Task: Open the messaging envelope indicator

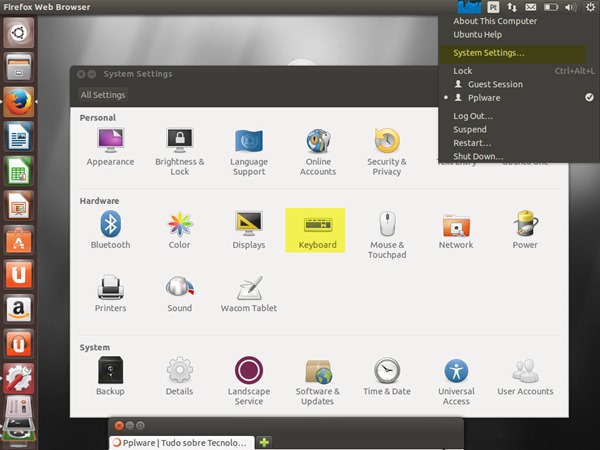Action: [x=530, y=7]
